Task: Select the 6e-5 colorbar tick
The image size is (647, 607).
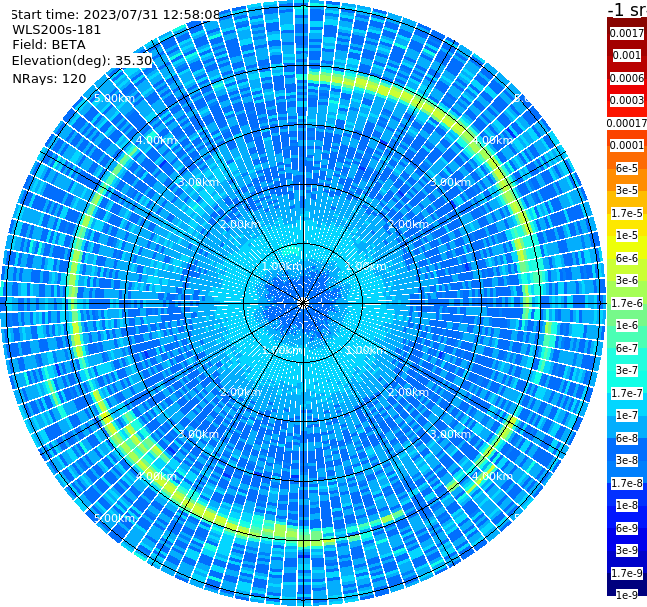Action: pyautogui.click(x=627, y=168)
